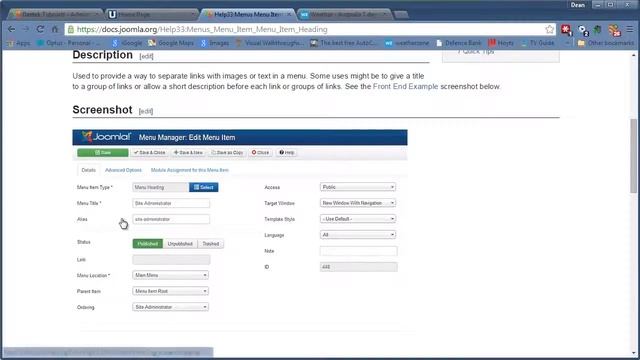Follow the Front End Example link

405,87
